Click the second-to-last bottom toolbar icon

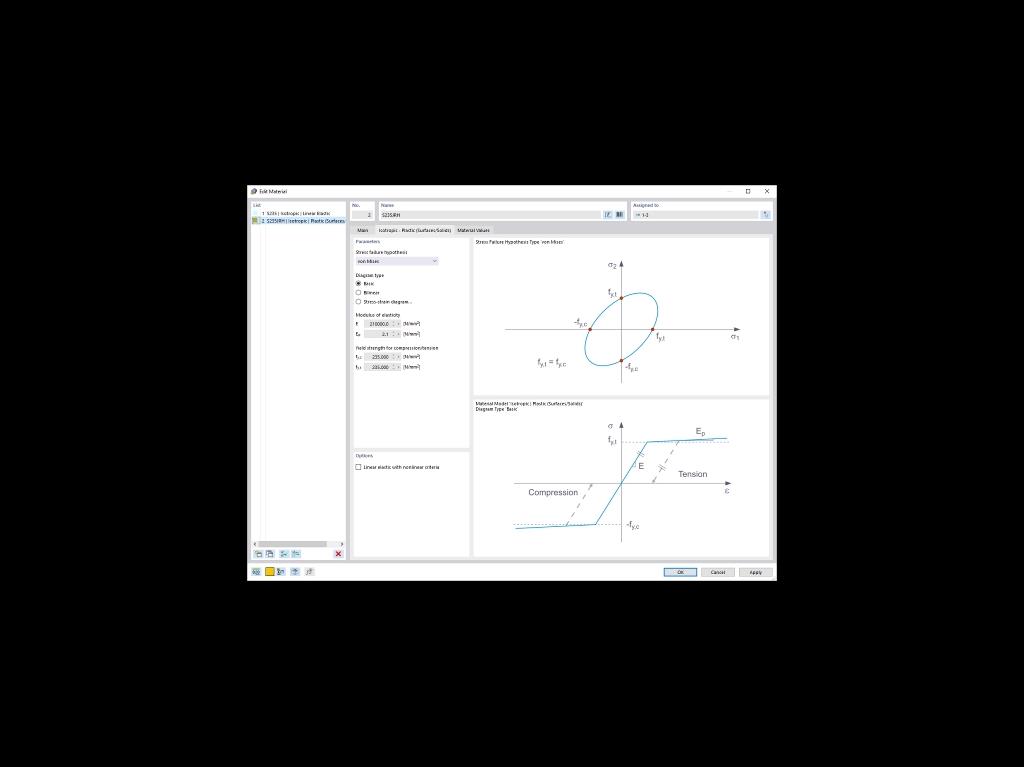pos(295,572)
